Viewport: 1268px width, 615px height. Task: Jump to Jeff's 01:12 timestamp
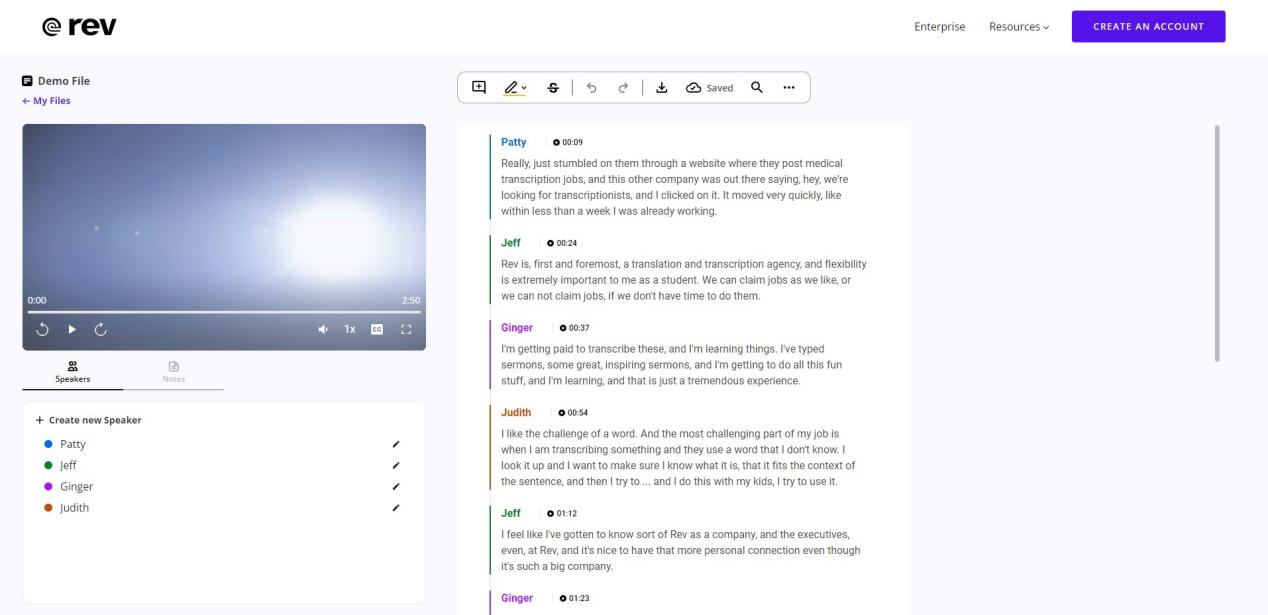pyautogui.click(x=561, y=513)
